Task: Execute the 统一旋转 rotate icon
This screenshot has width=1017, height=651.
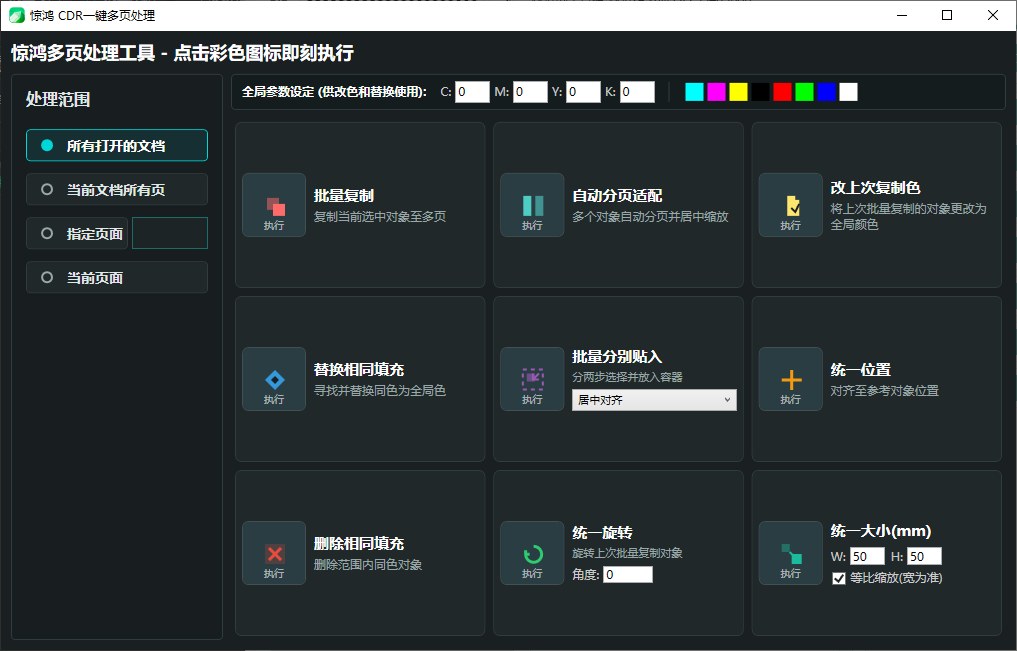Action: coord(532,553)
